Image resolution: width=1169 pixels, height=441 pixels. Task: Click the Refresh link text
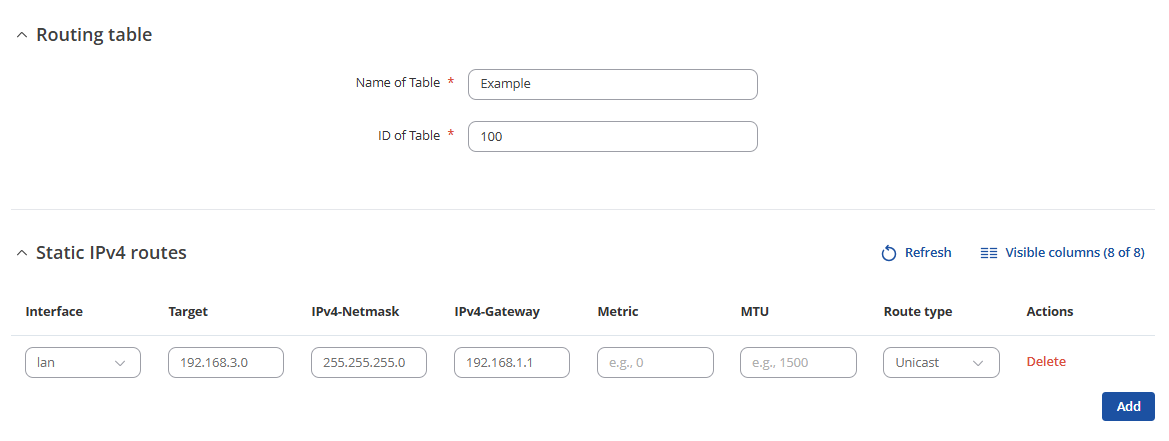pos(928,253)
